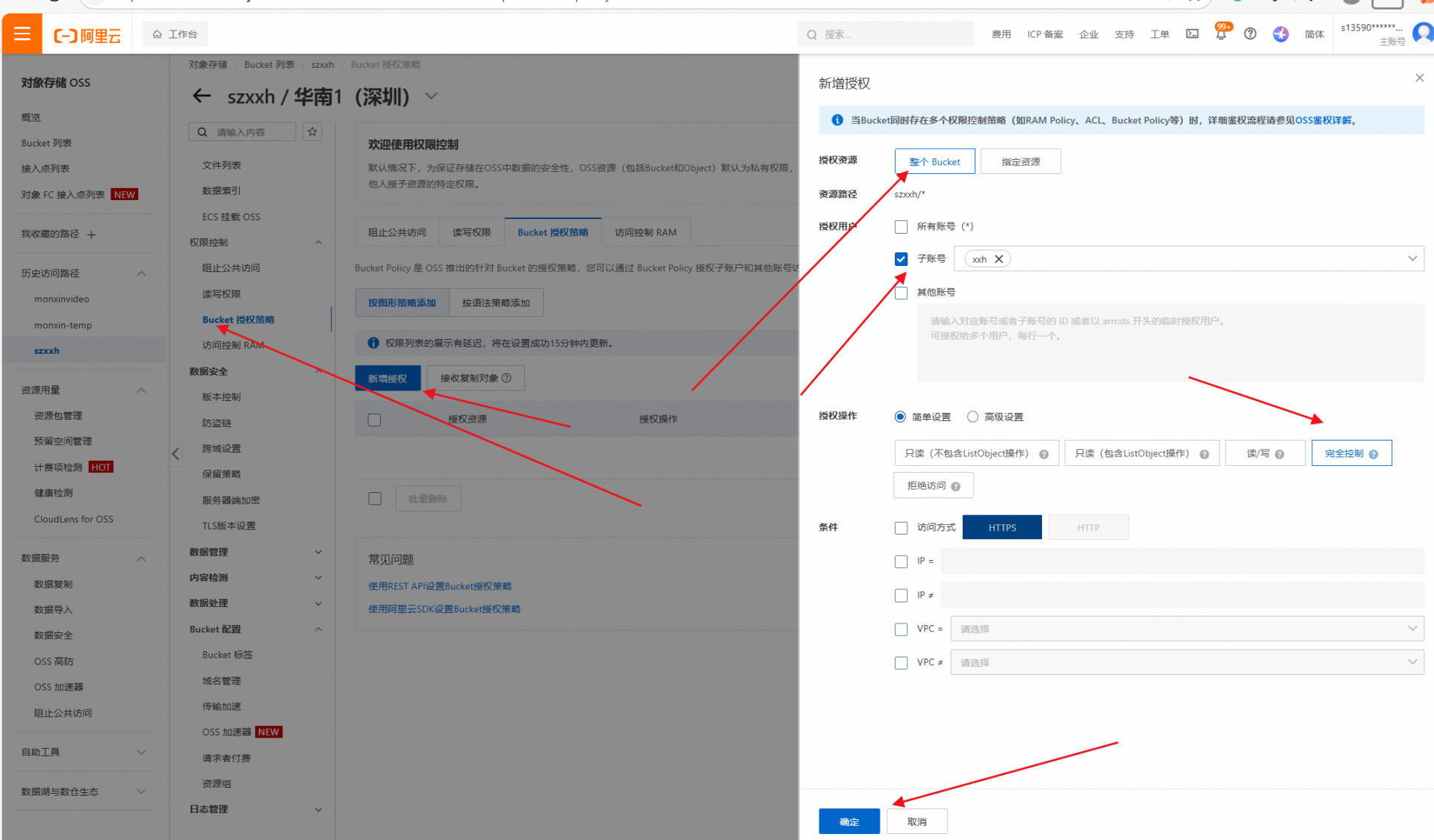This screenshot has width=1434, height=840.
Task: Open the bucket switcher chevron by 华南1 (深圳)
Action: 431,96
